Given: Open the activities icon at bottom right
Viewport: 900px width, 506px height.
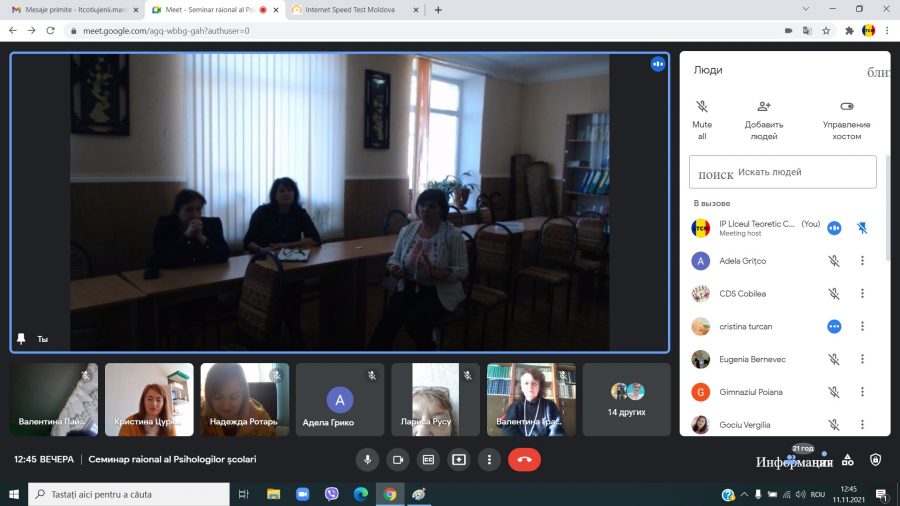Looking at the screenshot, I should [x=847, y=460].
